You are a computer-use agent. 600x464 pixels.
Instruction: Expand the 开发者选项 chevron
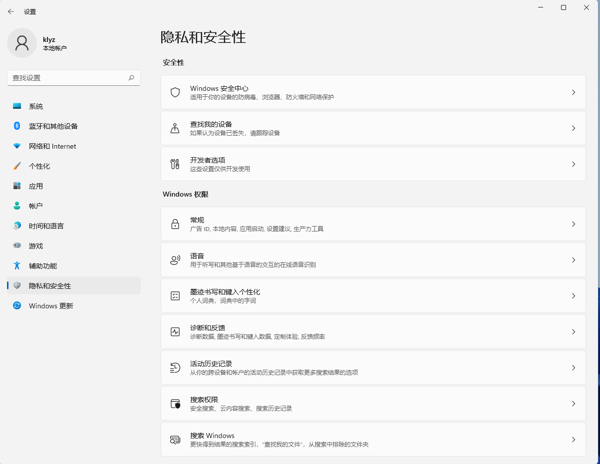tap(573, 164)
